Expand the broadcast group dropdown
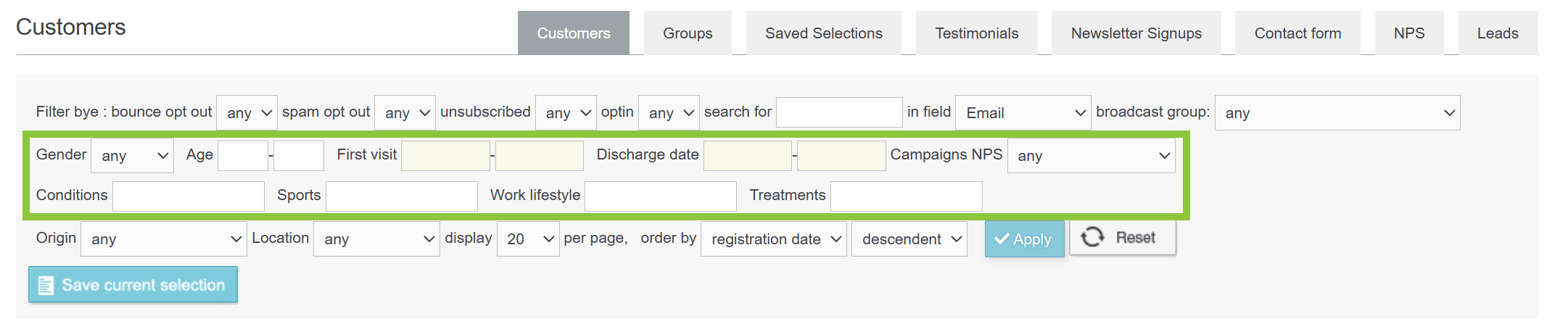The width and height of the screenshot is (1568, 332). point(1337,113)
